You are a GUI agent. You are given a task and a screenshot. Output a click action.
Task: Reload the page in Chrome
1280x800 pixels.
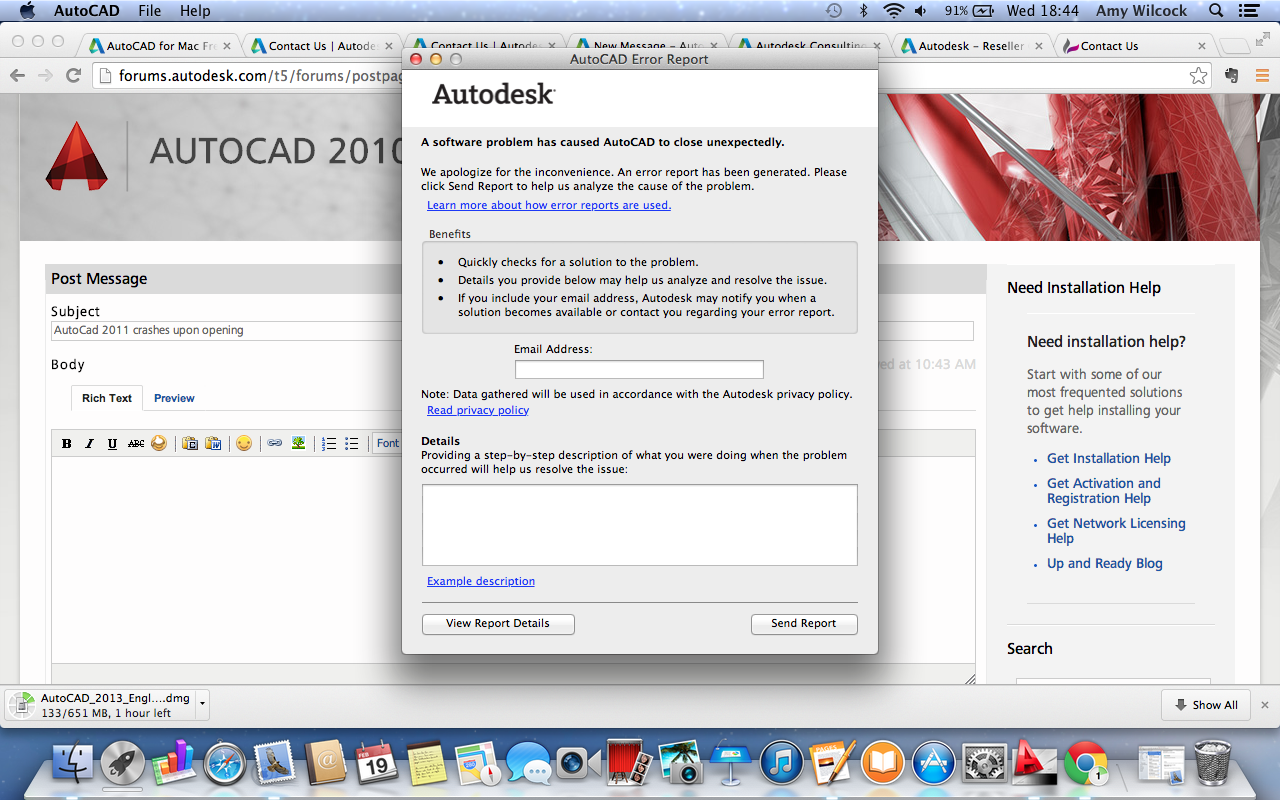point(73,76)
